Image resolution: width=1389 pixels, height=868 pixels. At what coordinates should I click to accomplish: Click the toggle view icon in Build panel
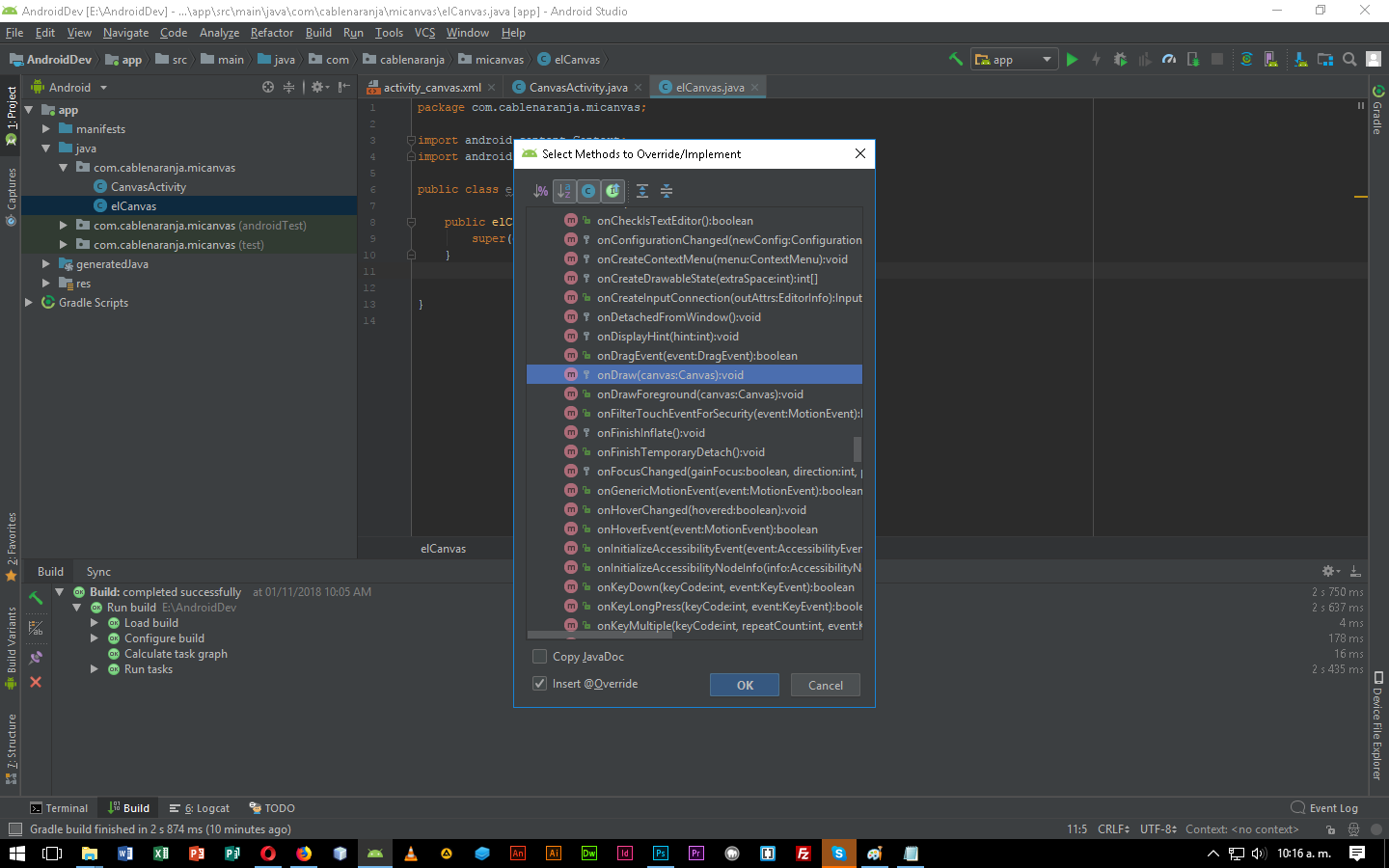click(36, 629)
